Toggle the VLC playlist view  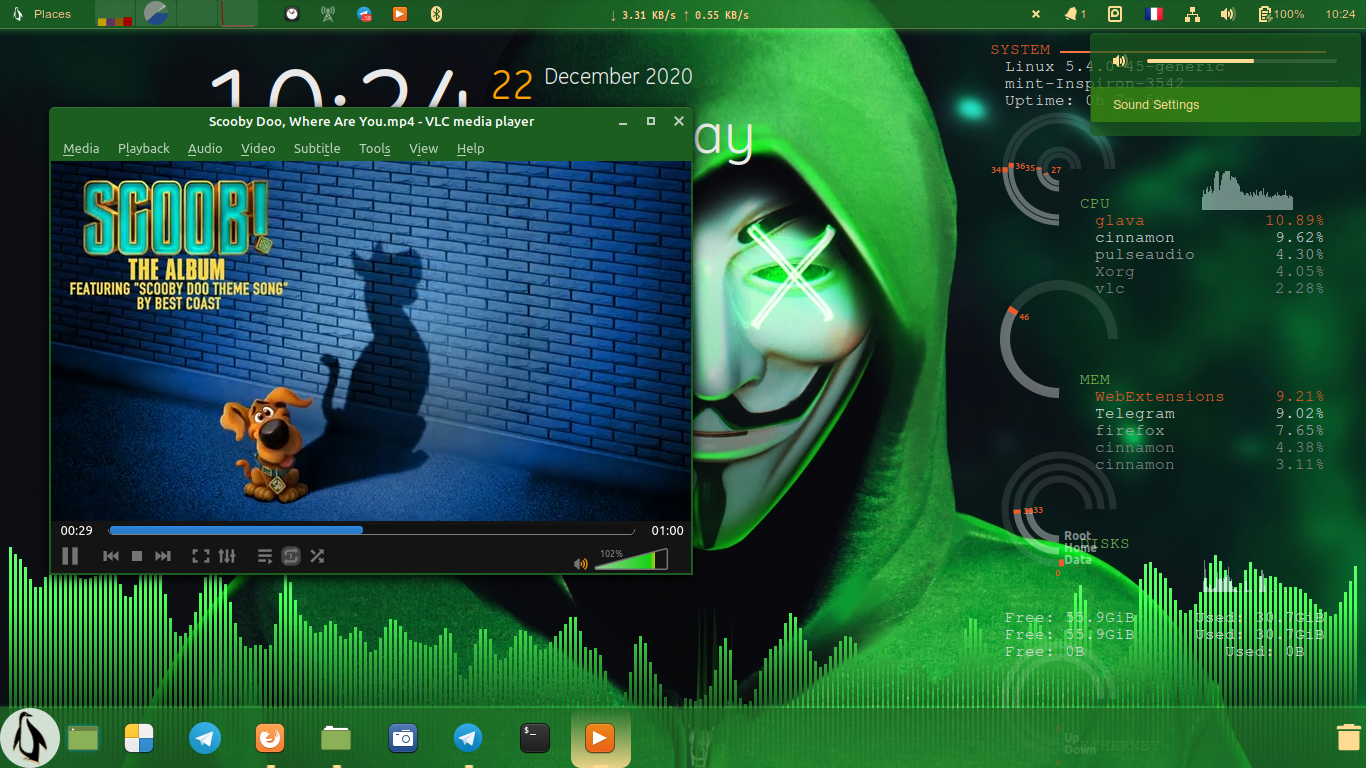pyautogui.click(x=265, y=556)
